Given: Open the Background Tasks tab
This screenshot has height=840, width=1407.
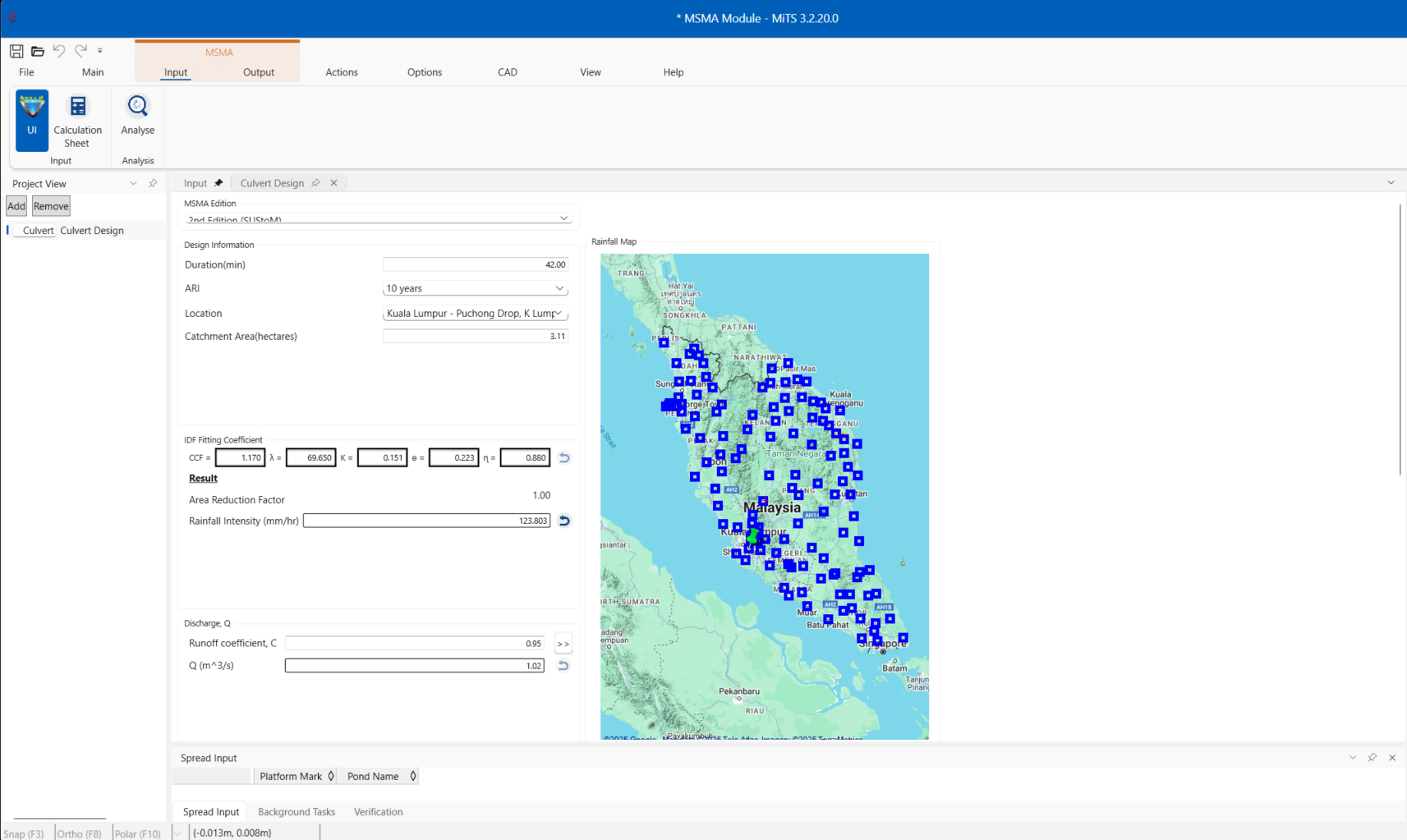Looking at the screenshot, I should [x=297, y=812].
